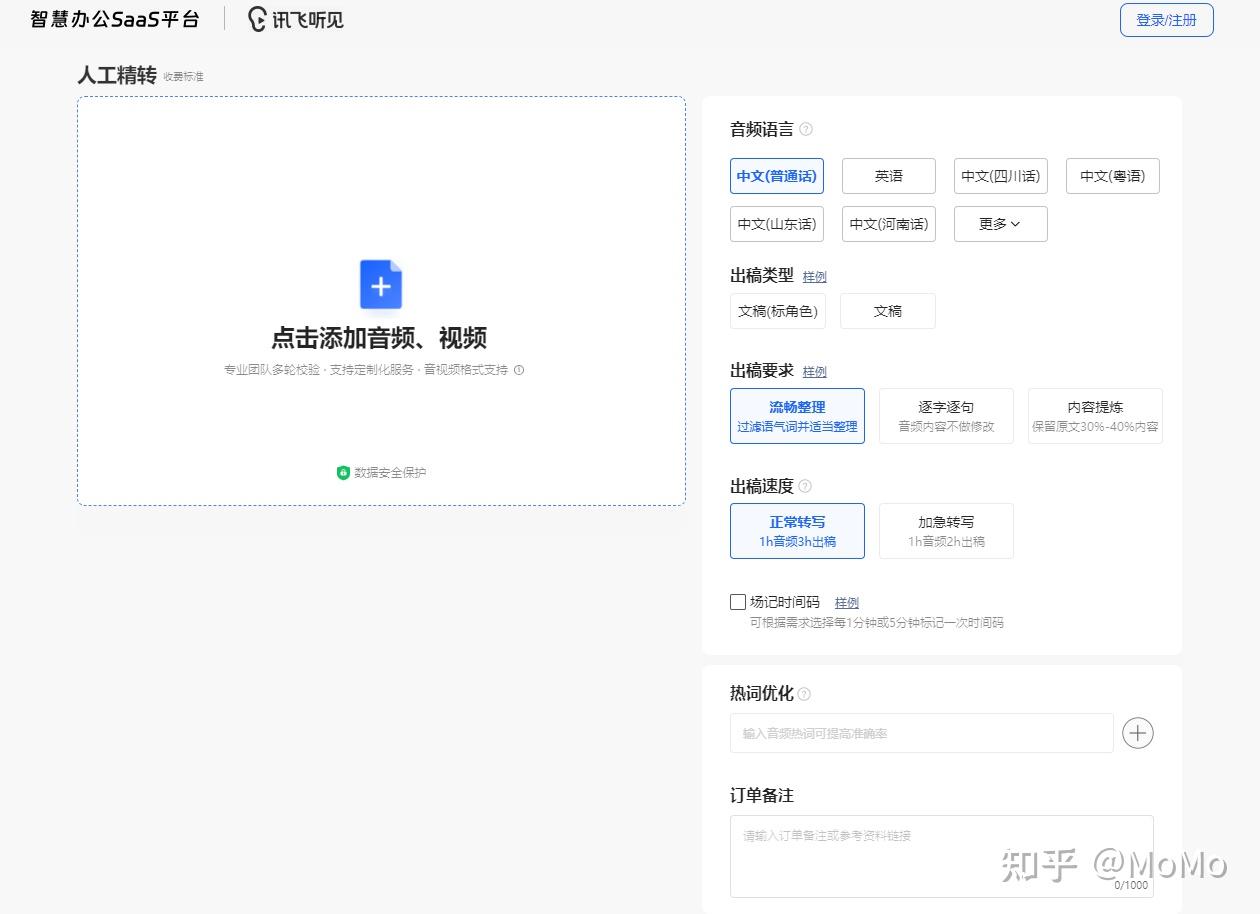
Task: Select 流畅整理 output requirement
Action: [x=798, y=416]
